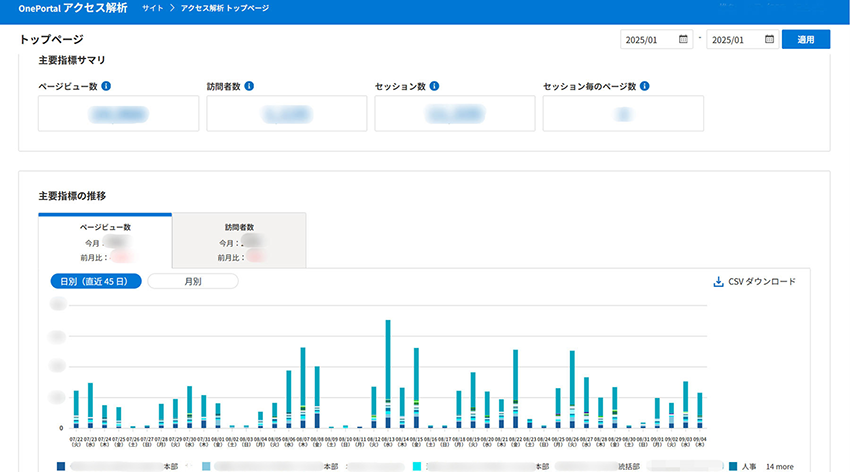Click the start date input field
Image resolution: width=850 pixels, height=472 pixels.
tap(648, 40)
